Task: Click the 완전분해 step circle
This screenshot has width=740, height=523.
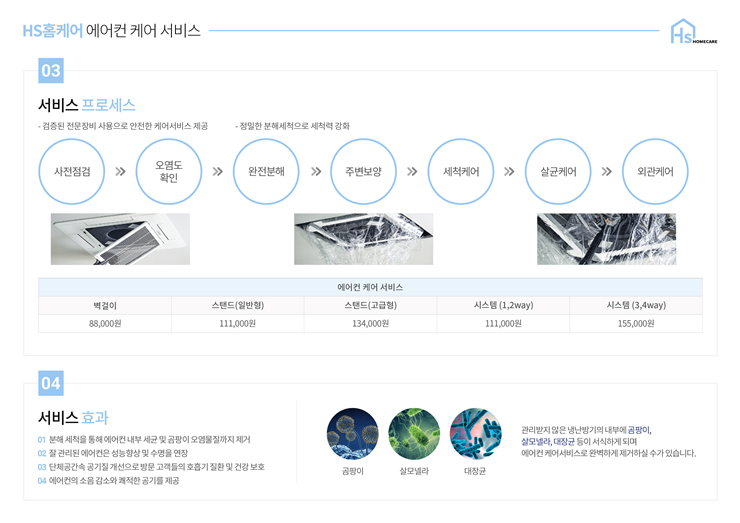Action: [x=266, y=171]
